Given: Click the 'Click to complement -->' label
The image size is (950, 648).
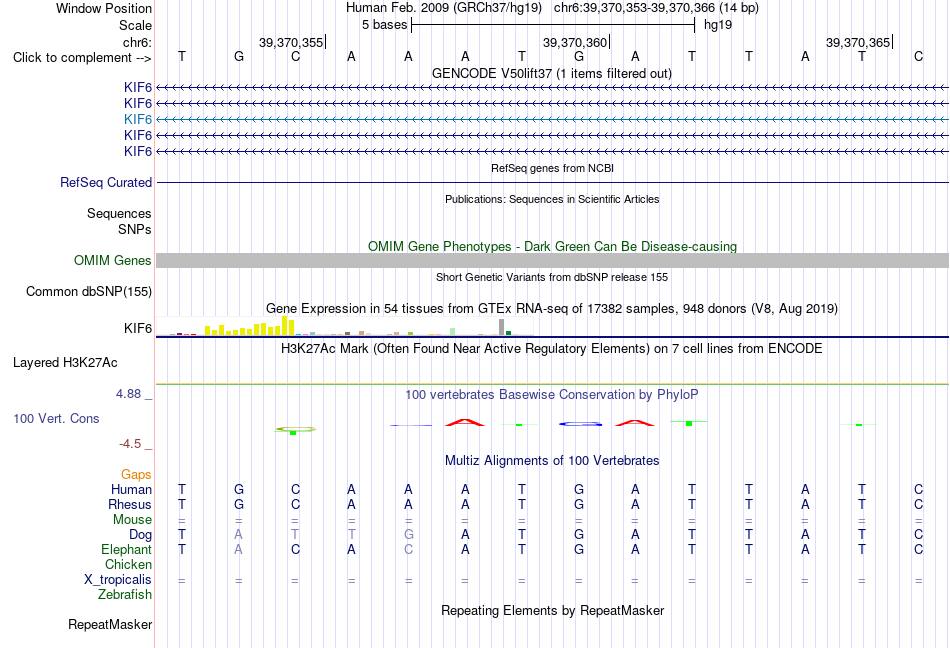Looking at the screenshot, I should pos(82,58).
